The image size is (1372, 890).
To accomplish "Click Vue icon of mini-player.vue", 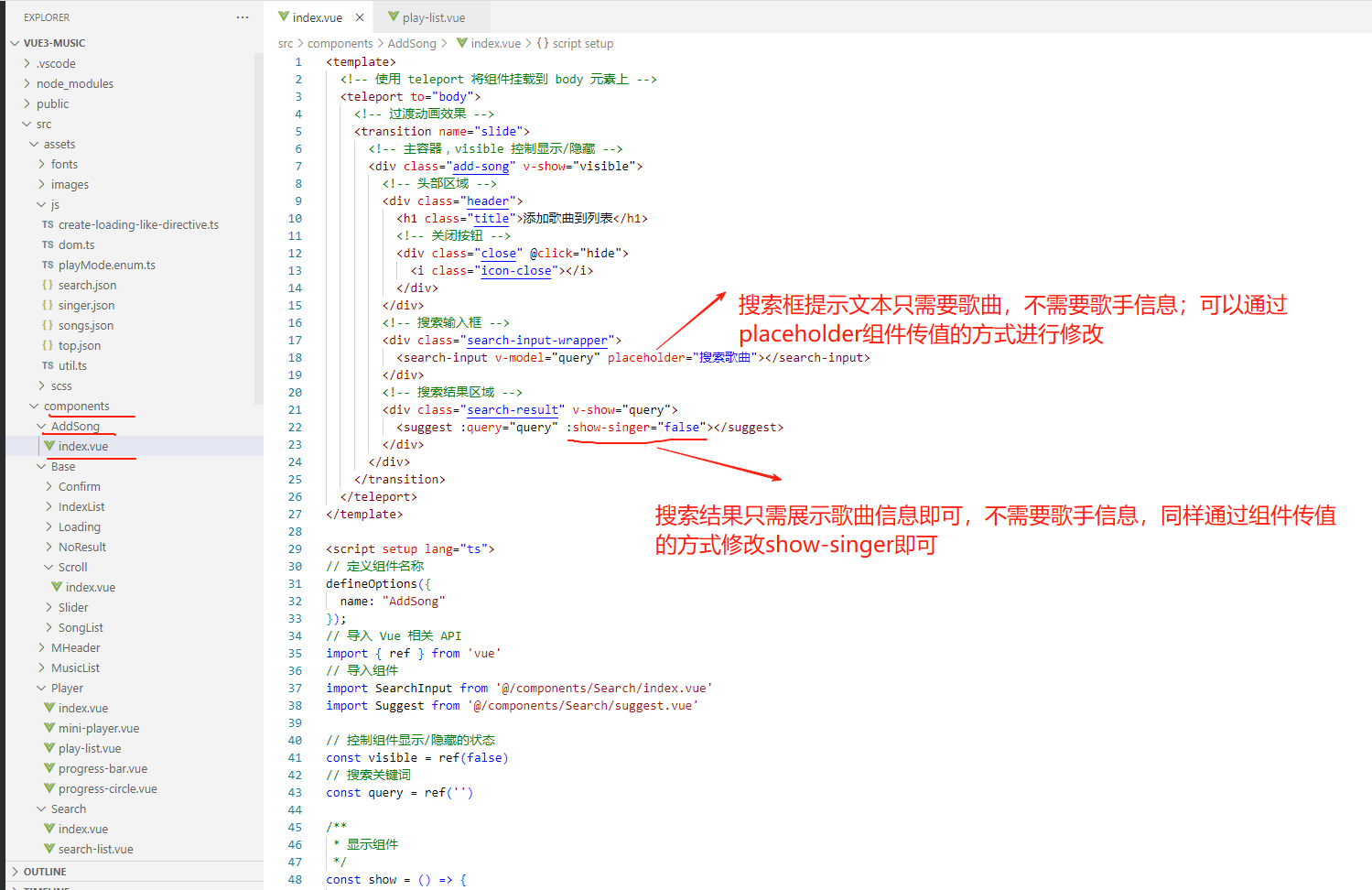I will 49,728.
